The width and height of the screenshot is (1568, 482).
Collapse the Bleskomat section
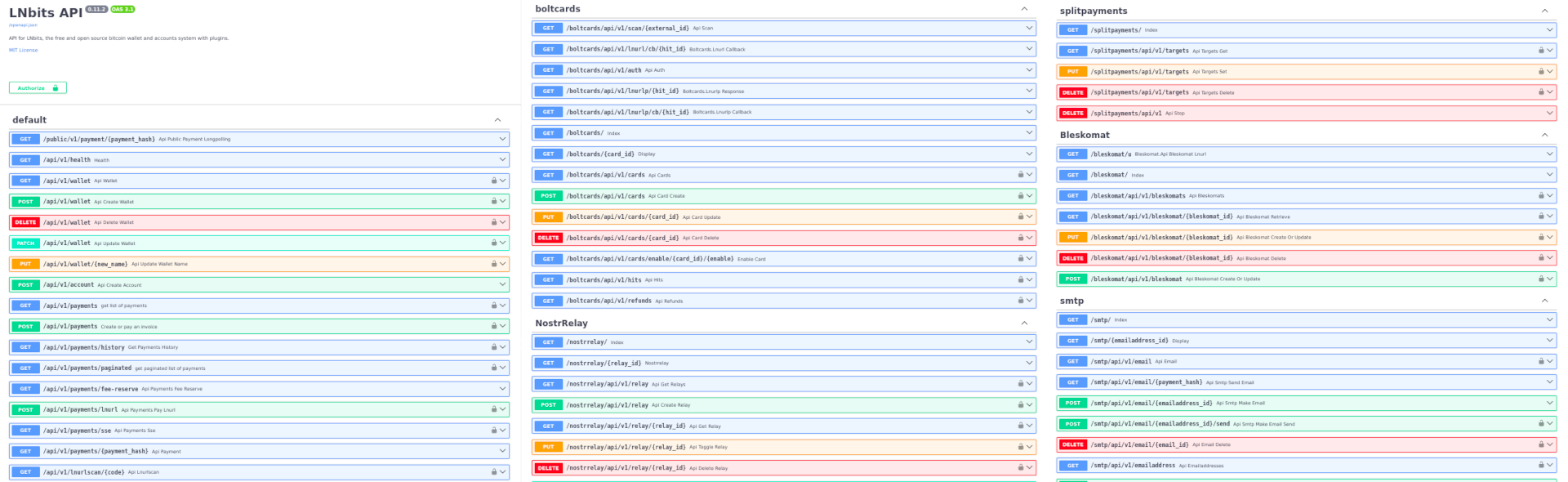click(1544, 136)
